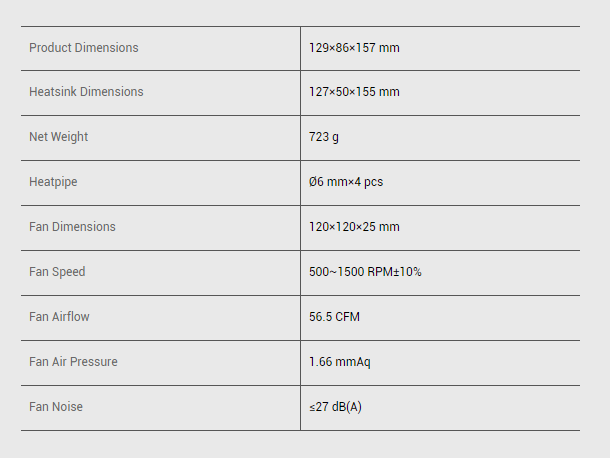Click the Fan Dimensions label

pyautogui.click(x=72, y=227)
